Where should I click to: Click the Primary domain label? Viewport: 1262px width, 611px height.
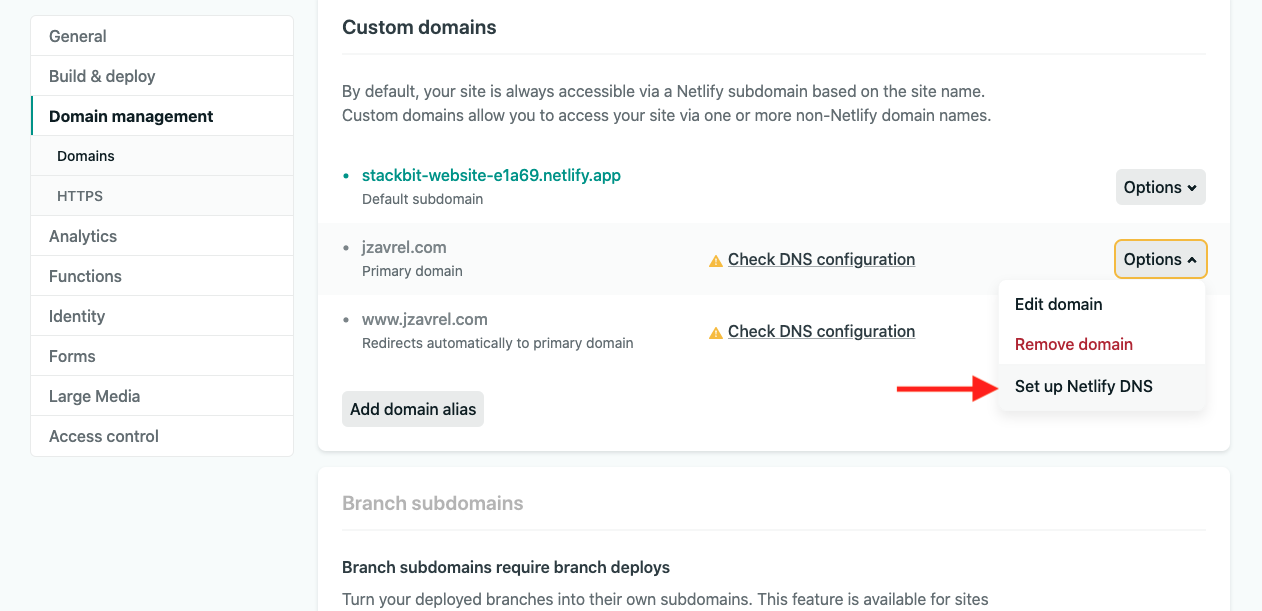(x=412, y=271)
